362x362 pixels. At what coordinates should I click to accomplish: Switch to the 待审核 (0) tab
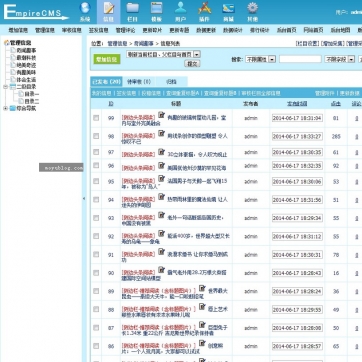tap(139, 82)
